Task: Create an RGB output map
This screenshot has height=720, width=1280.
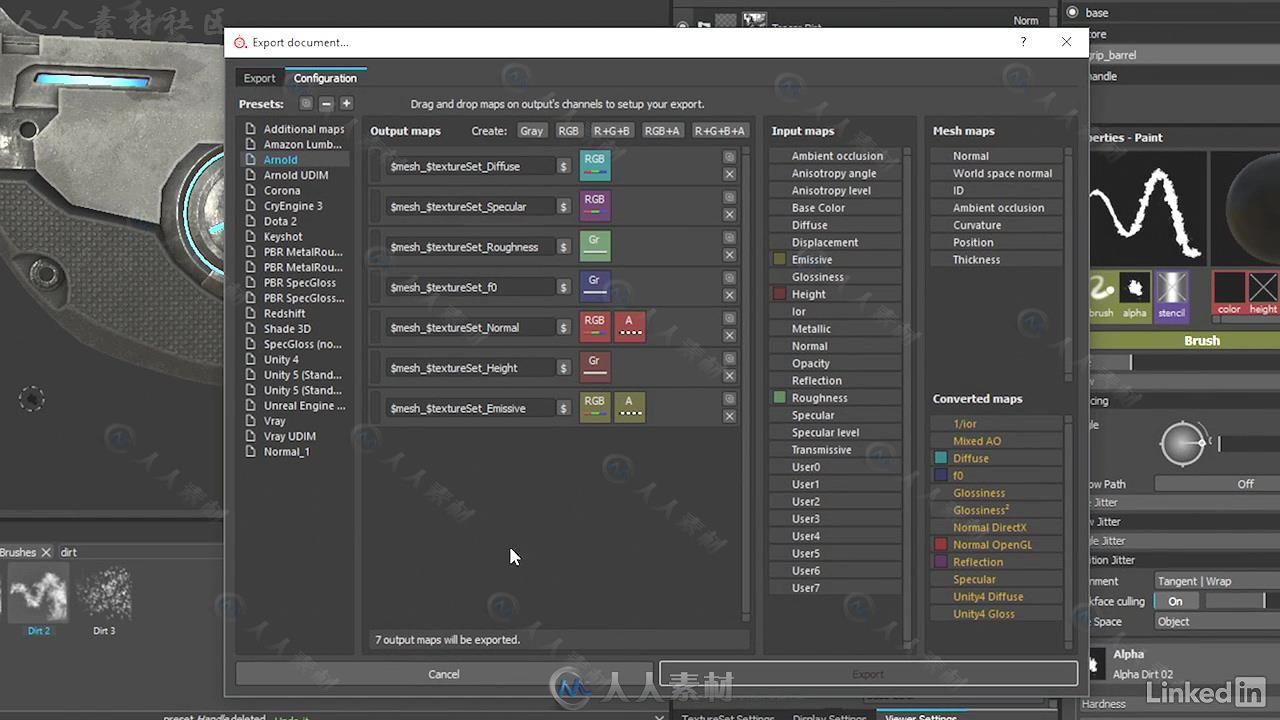Action: (568, 131)
